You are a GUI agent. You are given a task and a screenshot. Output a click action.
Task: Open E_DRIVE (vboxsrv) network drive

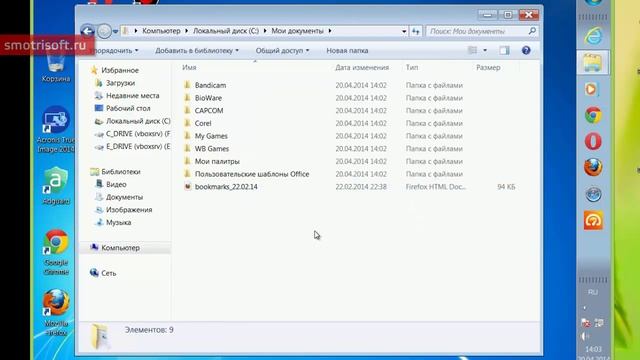coord(138,146)
